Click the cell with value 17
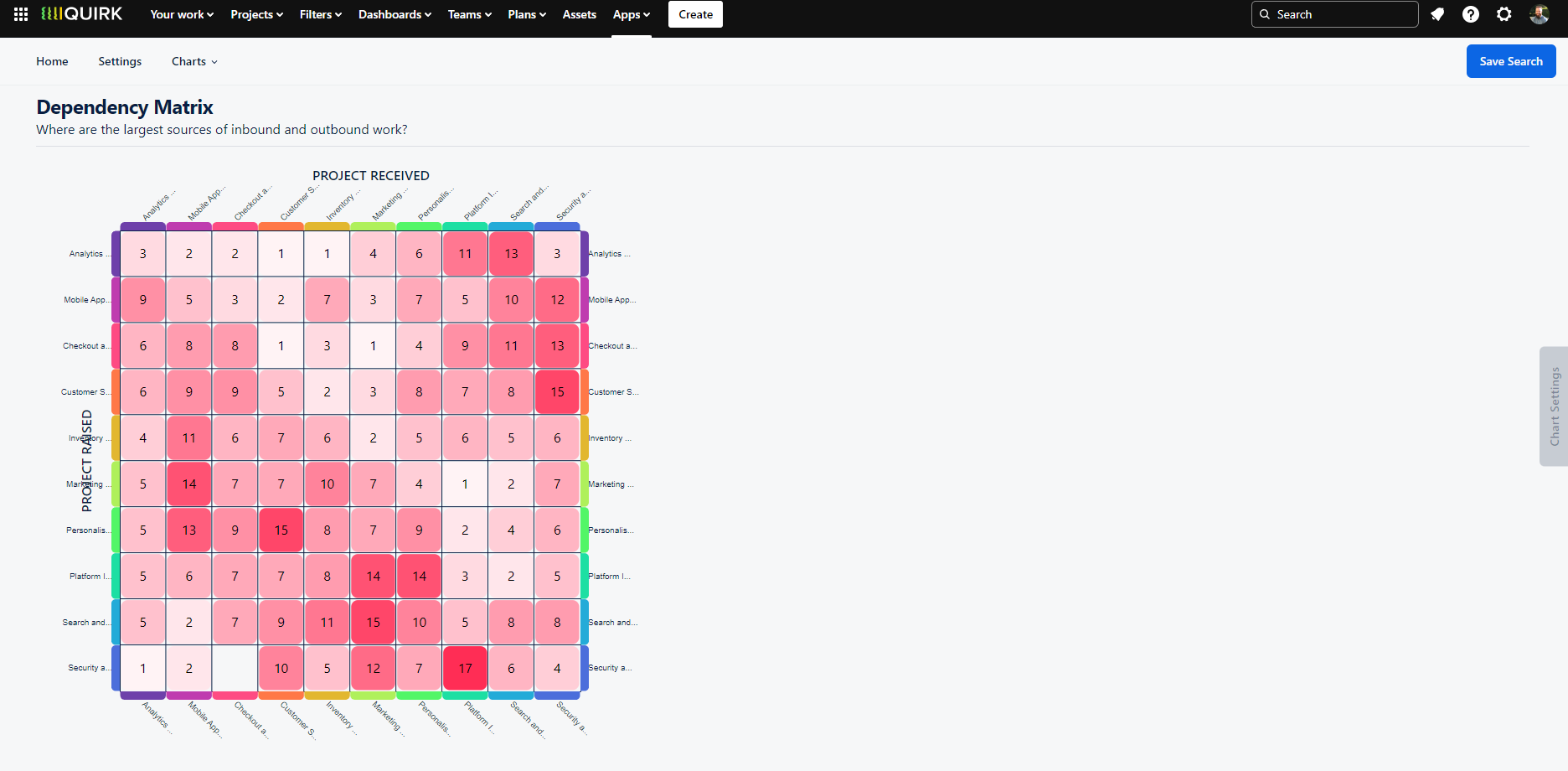 465,668
